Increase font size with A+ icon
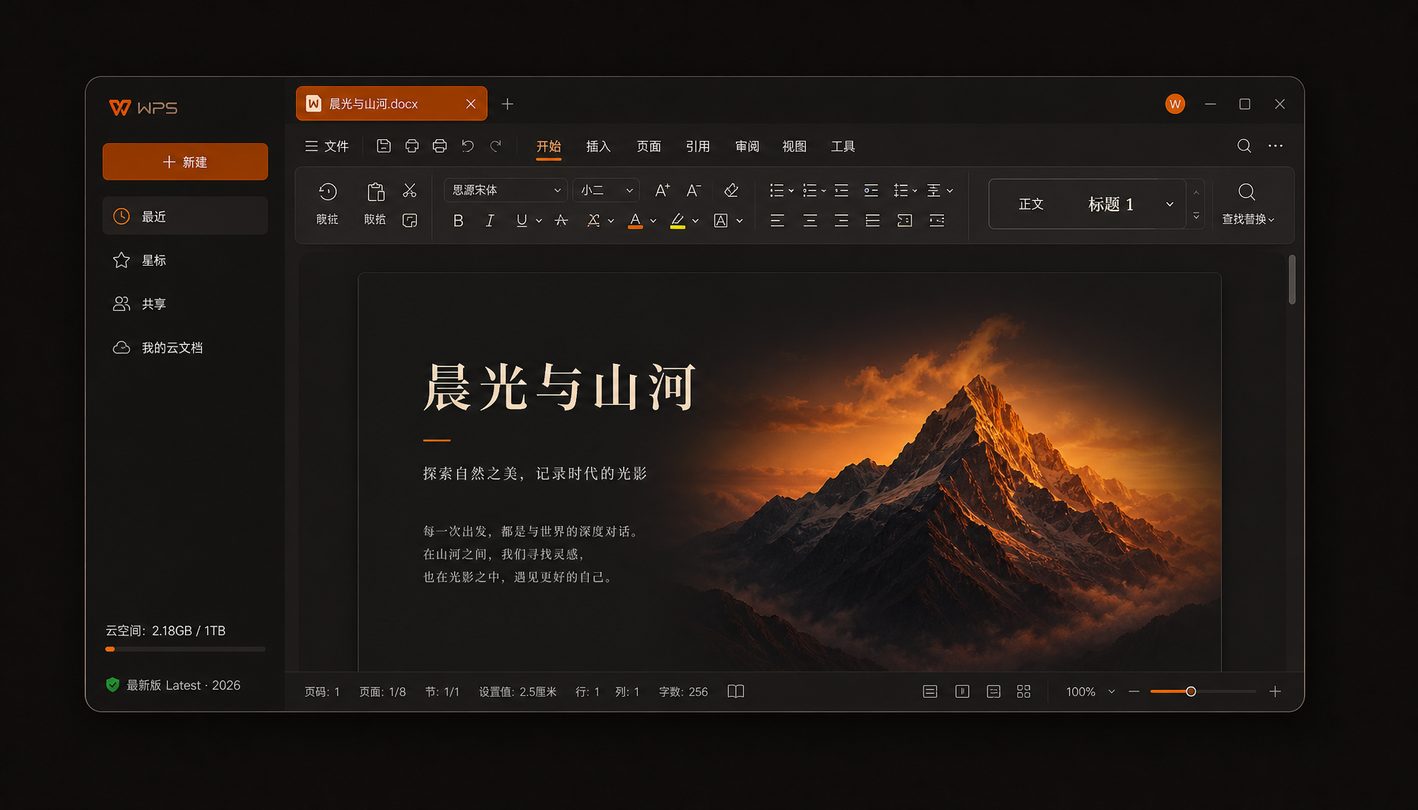The width and height of the screenshot is (1418, 810). (x=662, y=190)
